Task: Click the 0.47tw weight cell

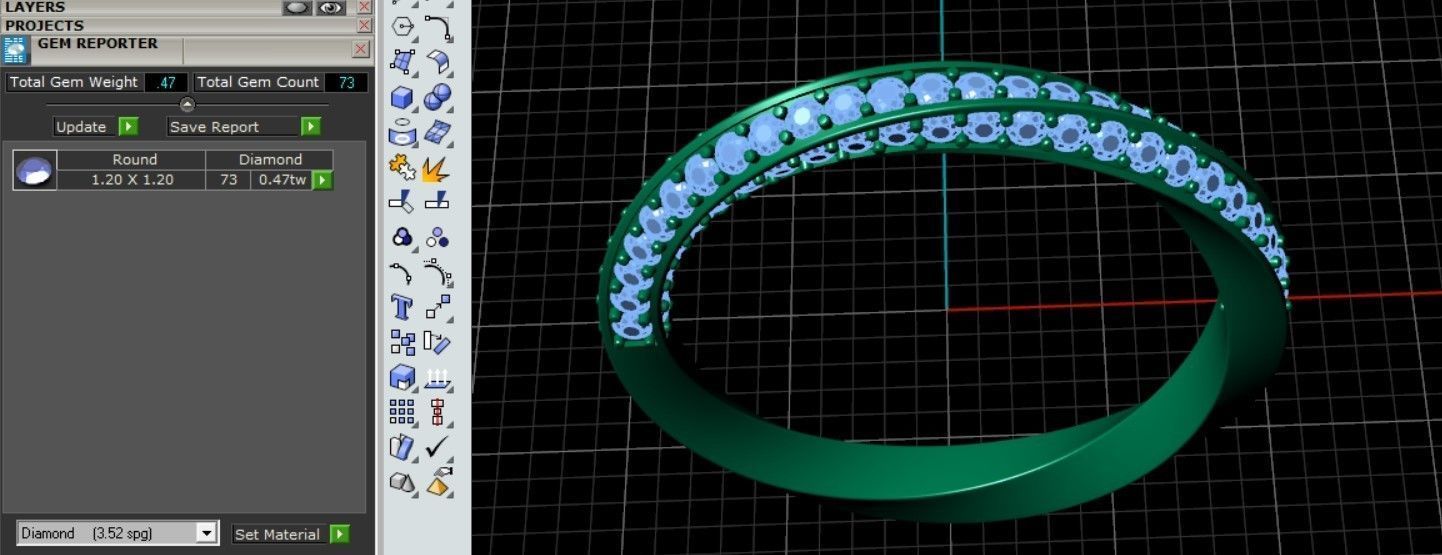Action: coord(282,180)
